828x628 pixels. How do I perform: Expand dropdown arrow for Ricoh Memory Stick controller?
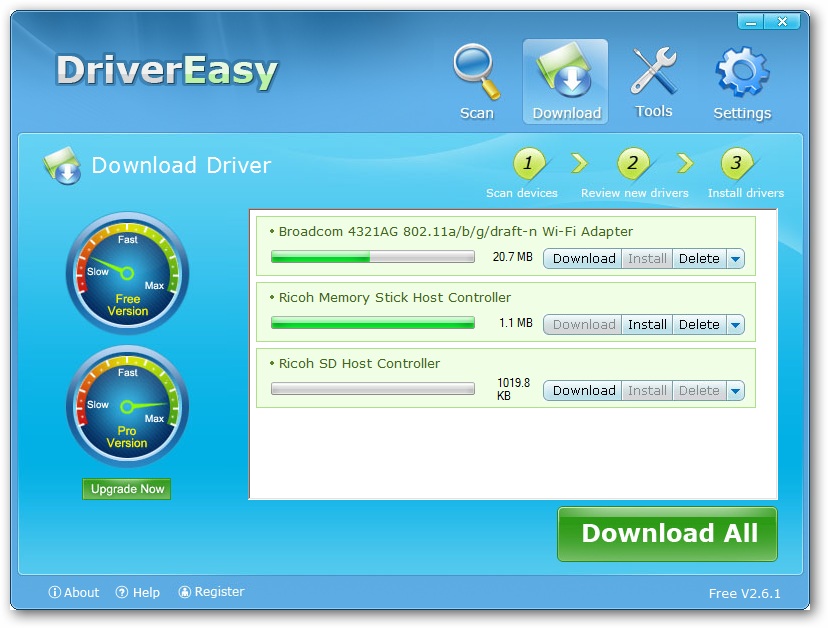coord(736,325)
